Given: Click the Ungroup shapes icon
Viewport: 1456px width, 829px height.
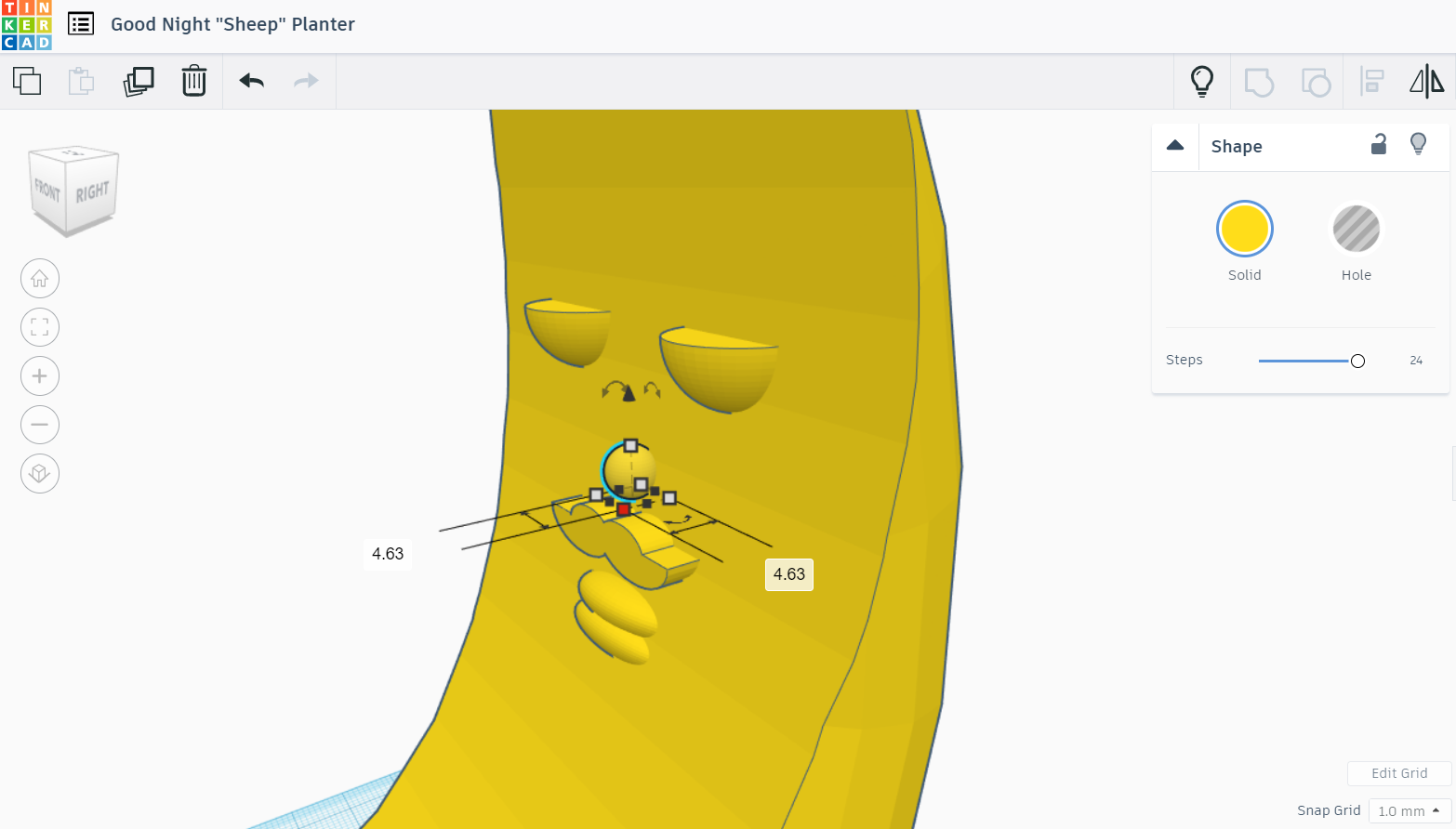Looking at the screenshot, I should coord(1316,83).
